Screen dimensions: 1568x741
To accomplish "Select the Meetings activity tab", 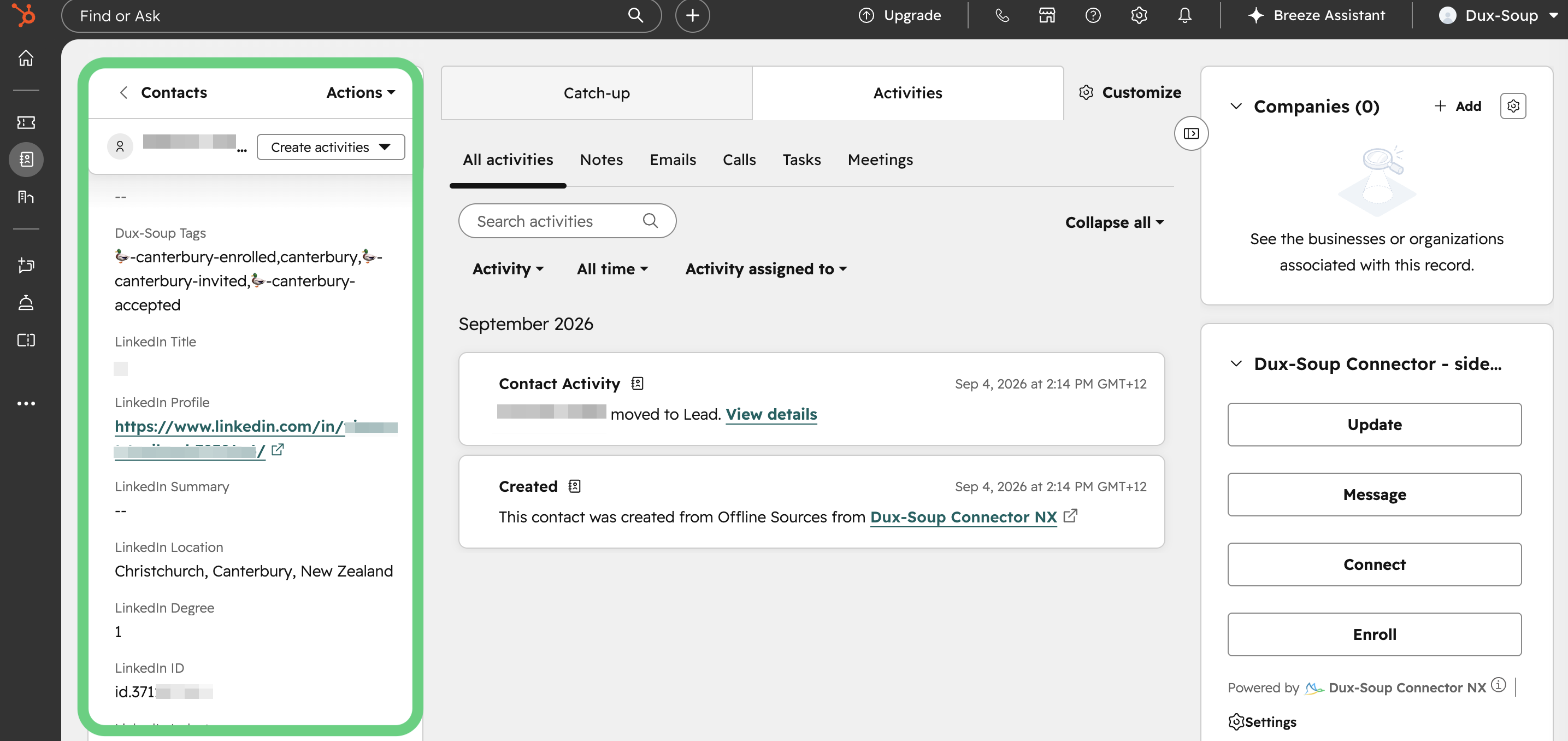I will pyautogui.click(x=880, y=160).
